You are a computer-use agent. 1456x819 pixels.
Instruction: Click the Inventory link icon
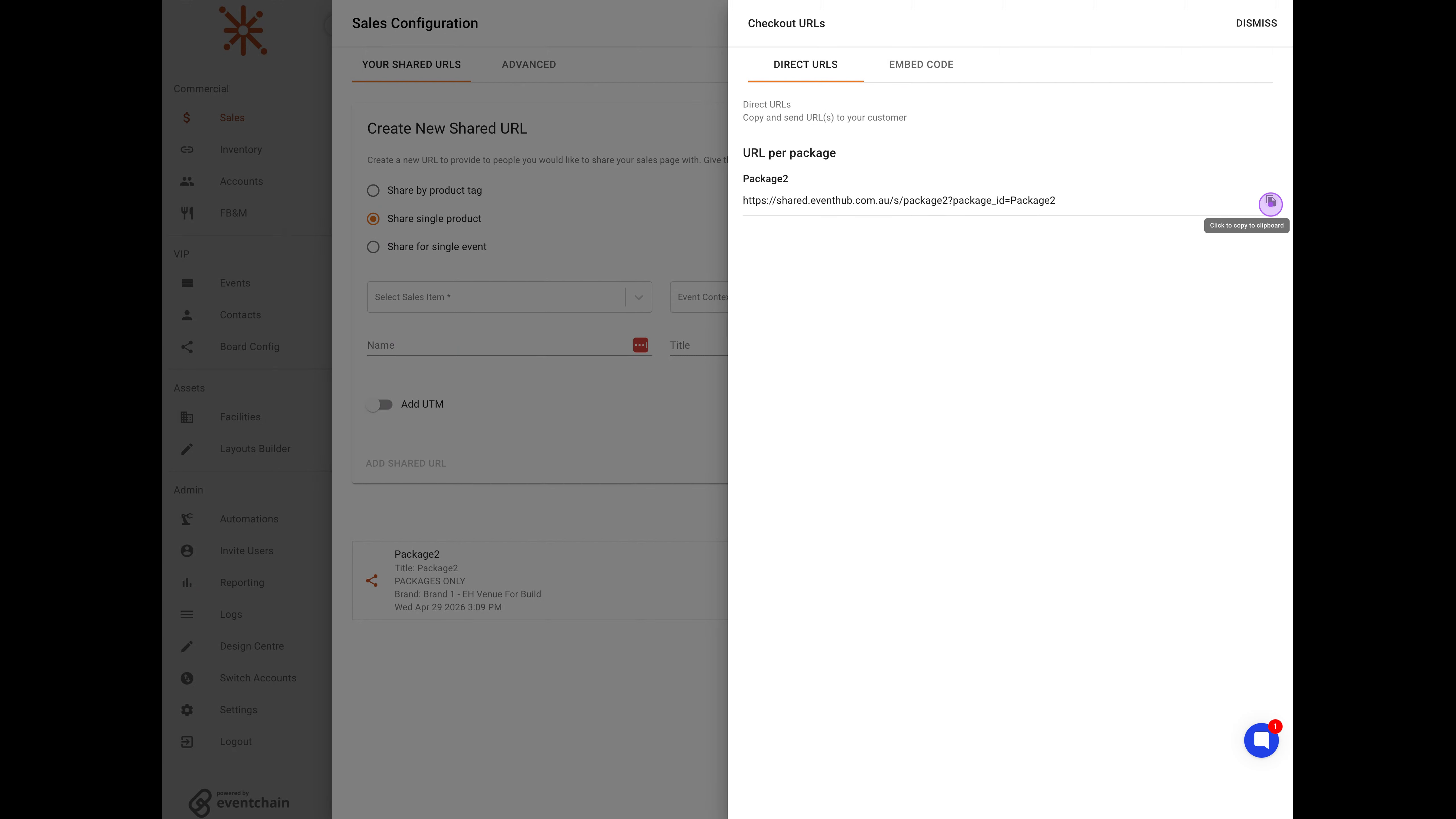tap(187, 149)
